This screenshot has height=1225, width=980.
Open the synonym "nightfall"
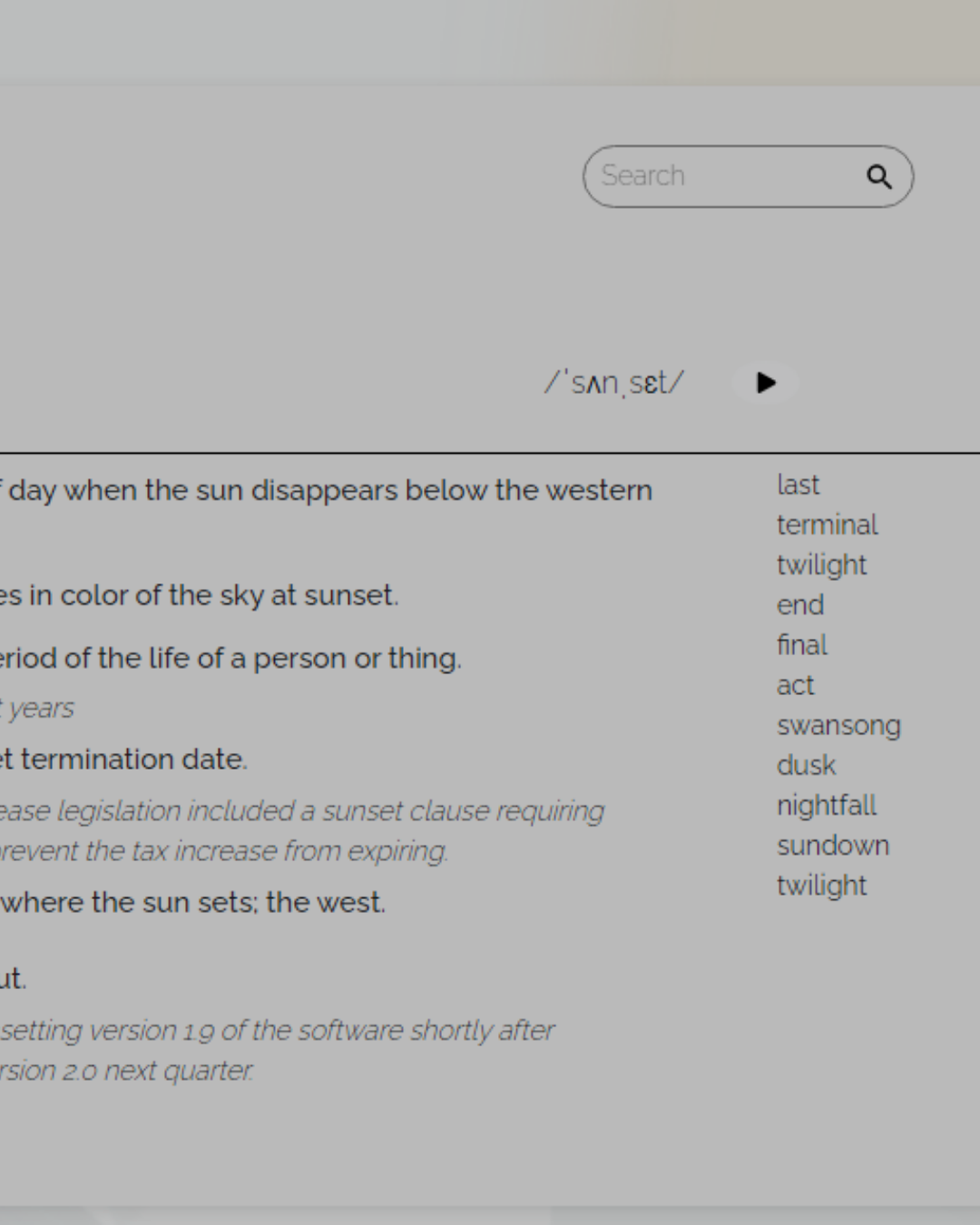coord(827,805)
